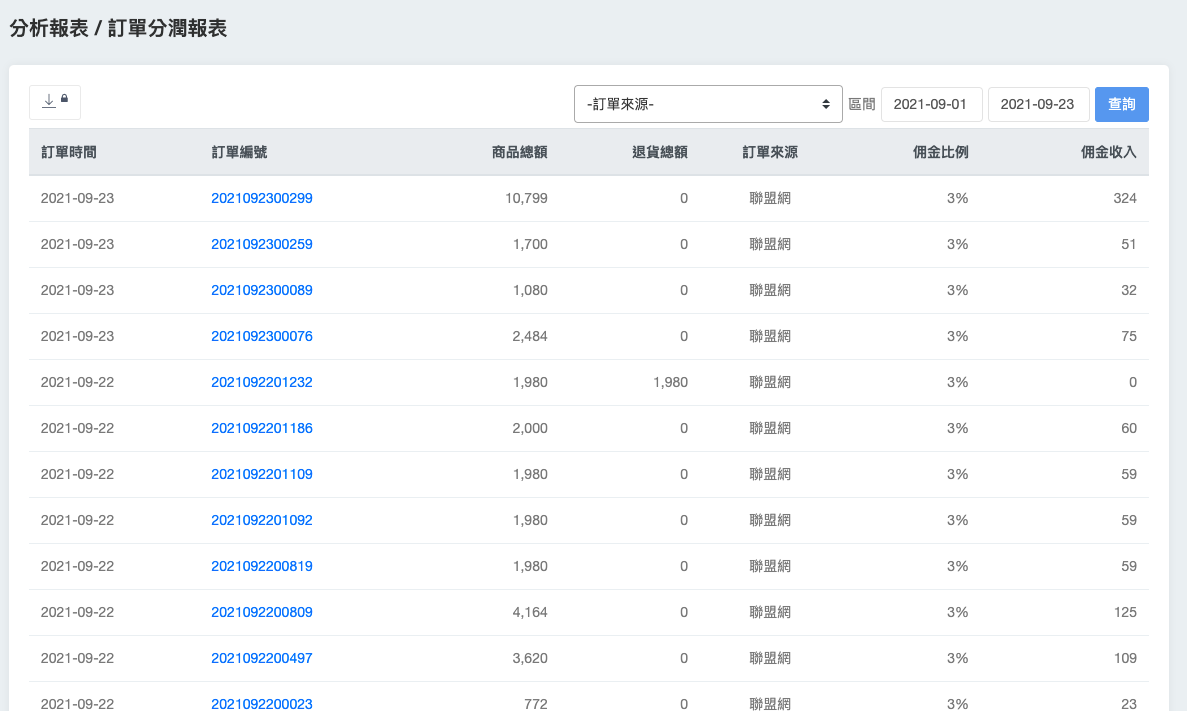Click the 訂單時間 column header
The image size is (1187, 711).
pos(69,152)
